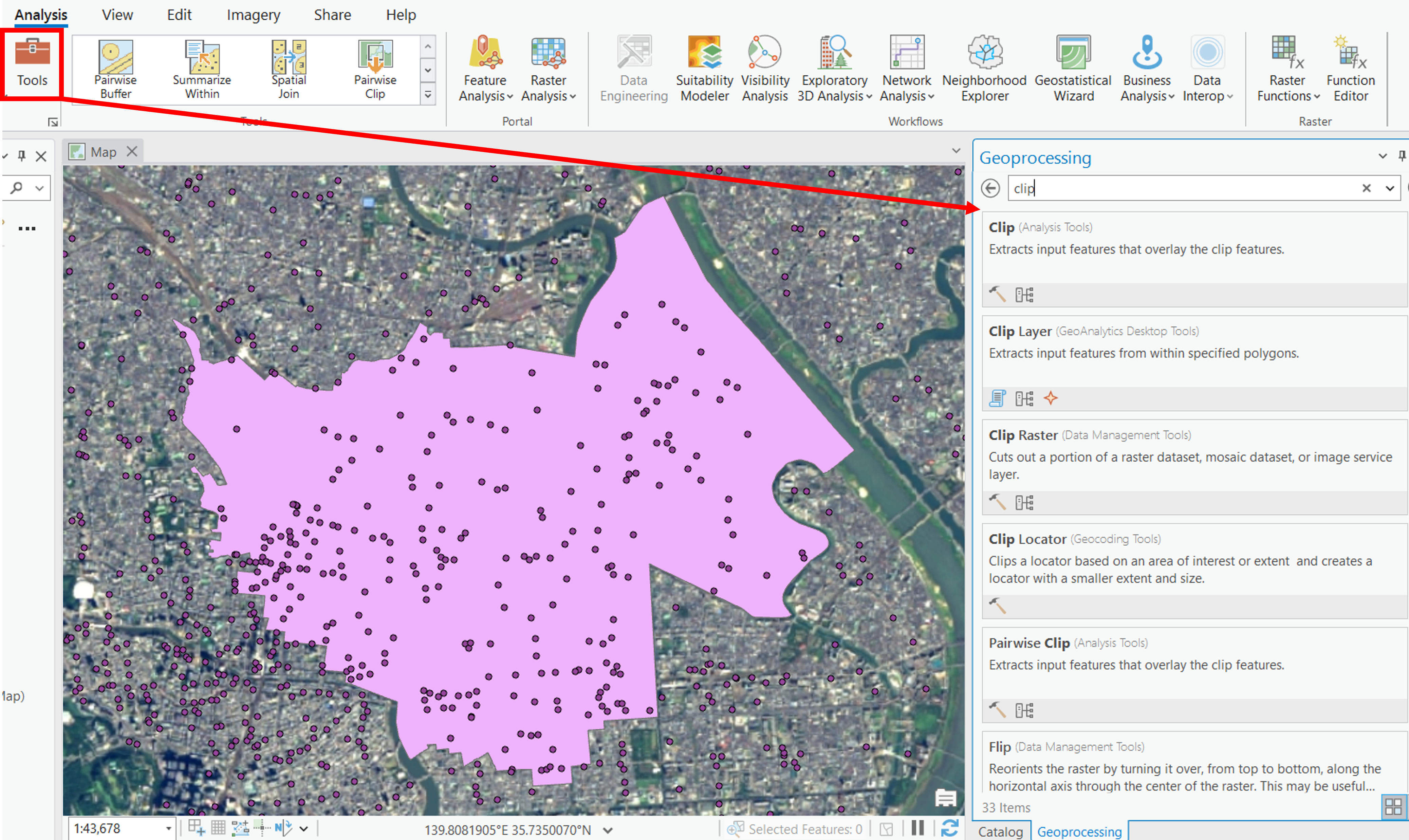
Task: Open model builder icon under Clip tool
Action: pyautogui.click(x=1023, y=295)
